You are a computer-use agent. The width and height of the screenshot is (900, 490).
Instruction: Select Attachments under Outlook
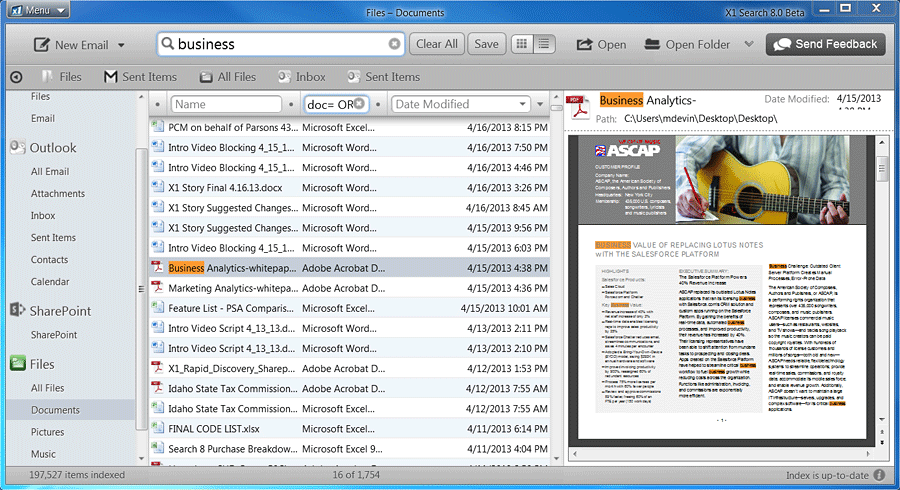pyautogui.click(x=58, y=194)
